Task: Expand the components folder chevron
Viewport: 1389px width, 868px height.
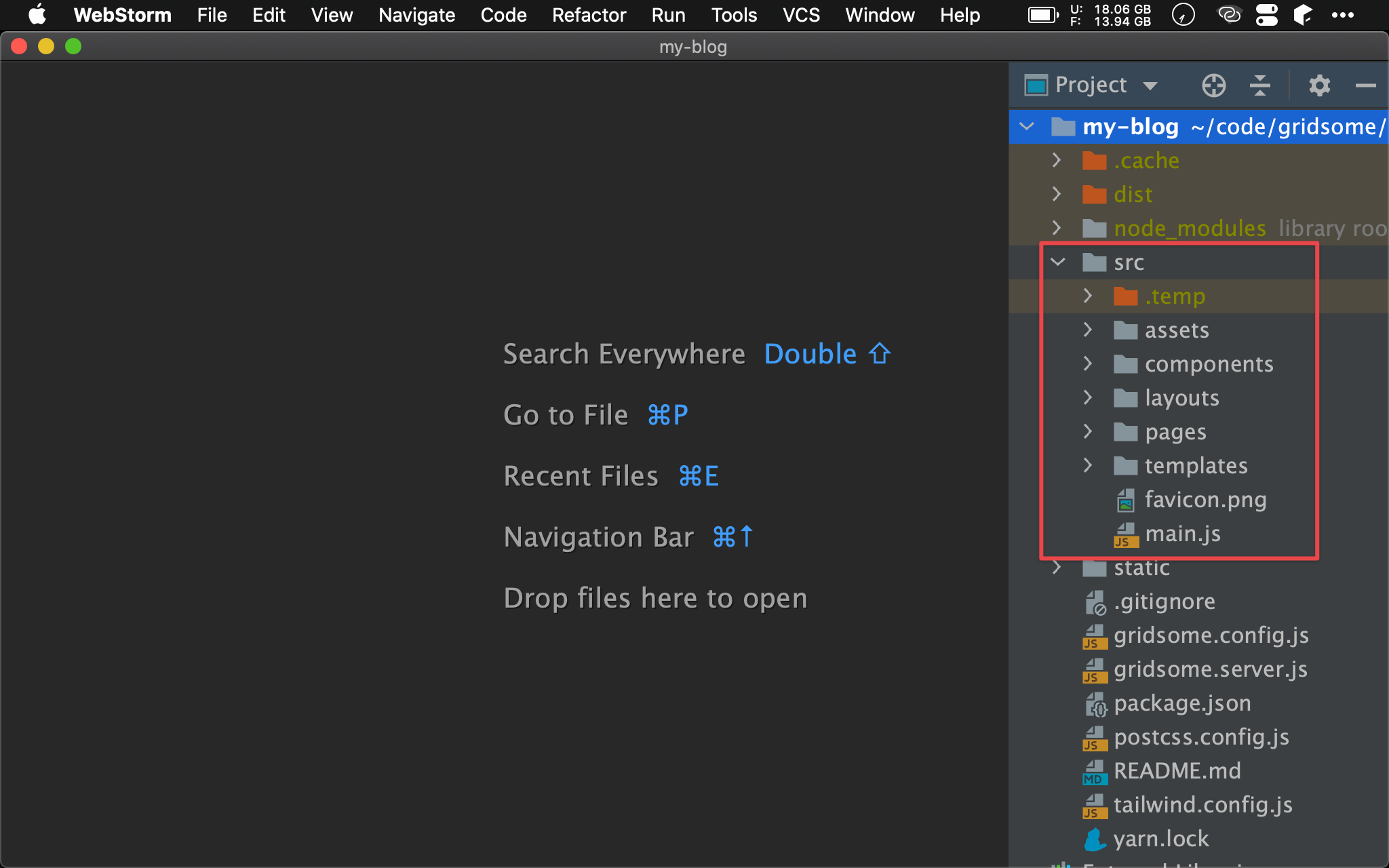Action: pyautogui.click(x=1087, y=363)
